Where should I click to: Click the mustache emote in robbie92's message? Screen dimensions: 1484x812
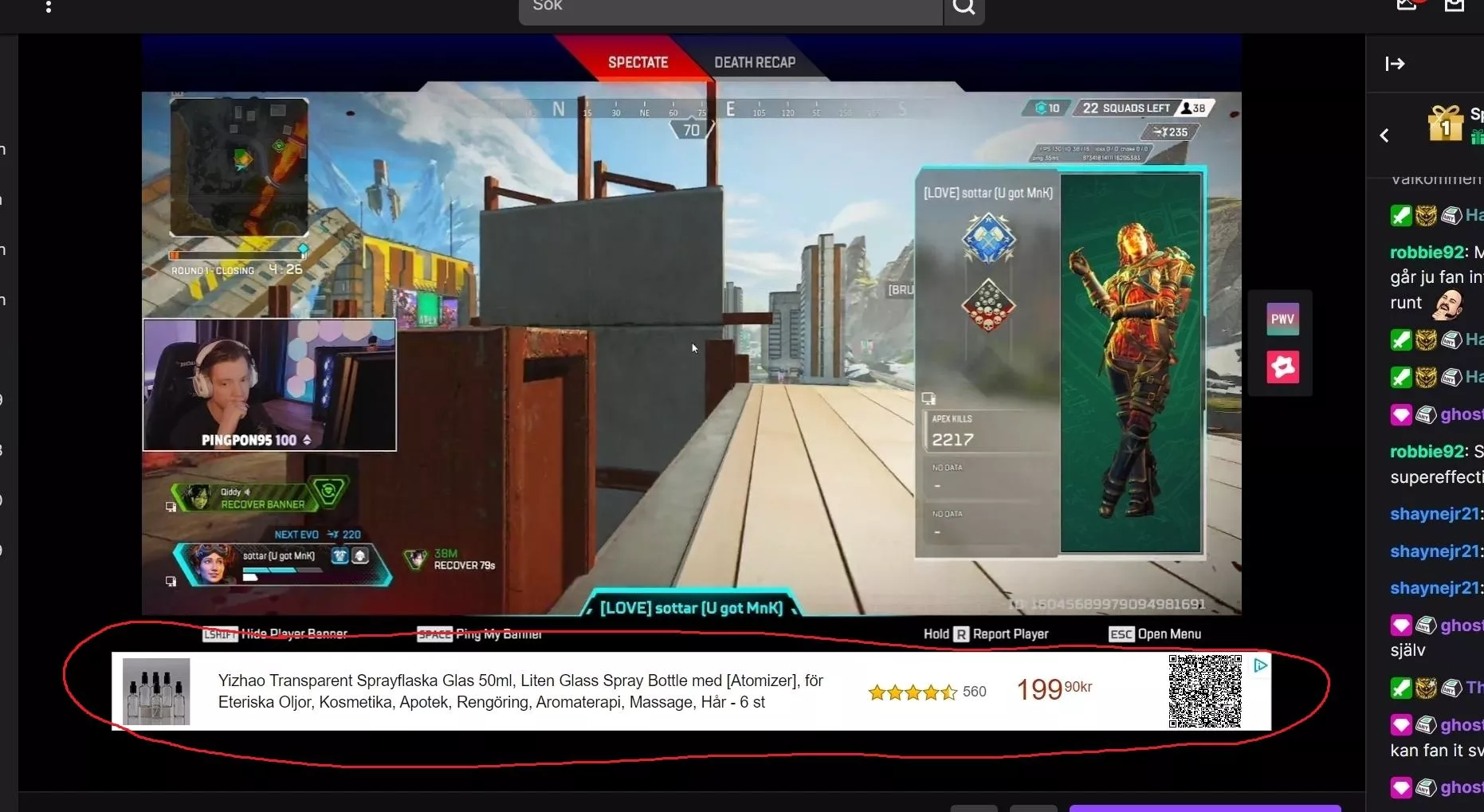coord(1448,304)
